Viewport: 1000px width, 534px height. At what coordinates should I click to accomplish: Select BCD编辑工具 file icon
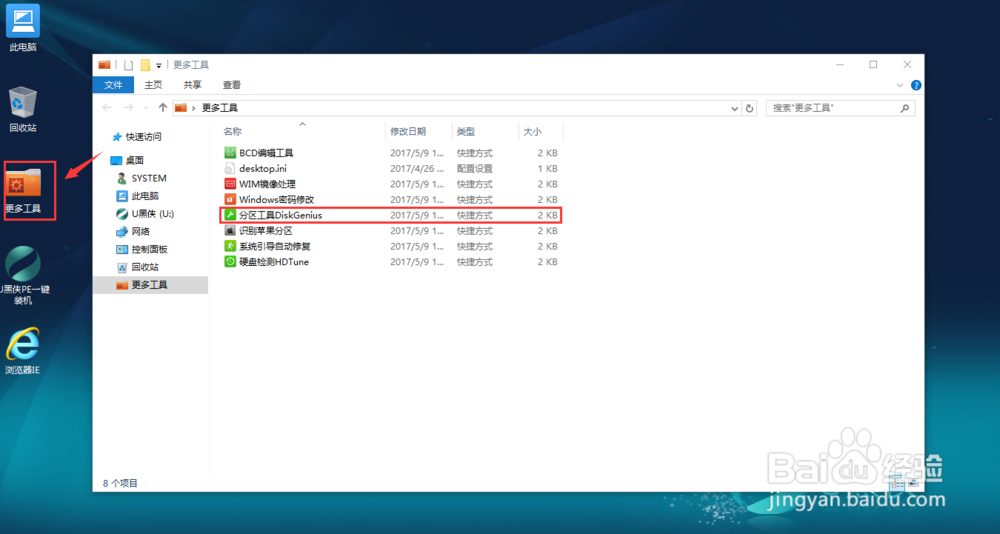230,153
